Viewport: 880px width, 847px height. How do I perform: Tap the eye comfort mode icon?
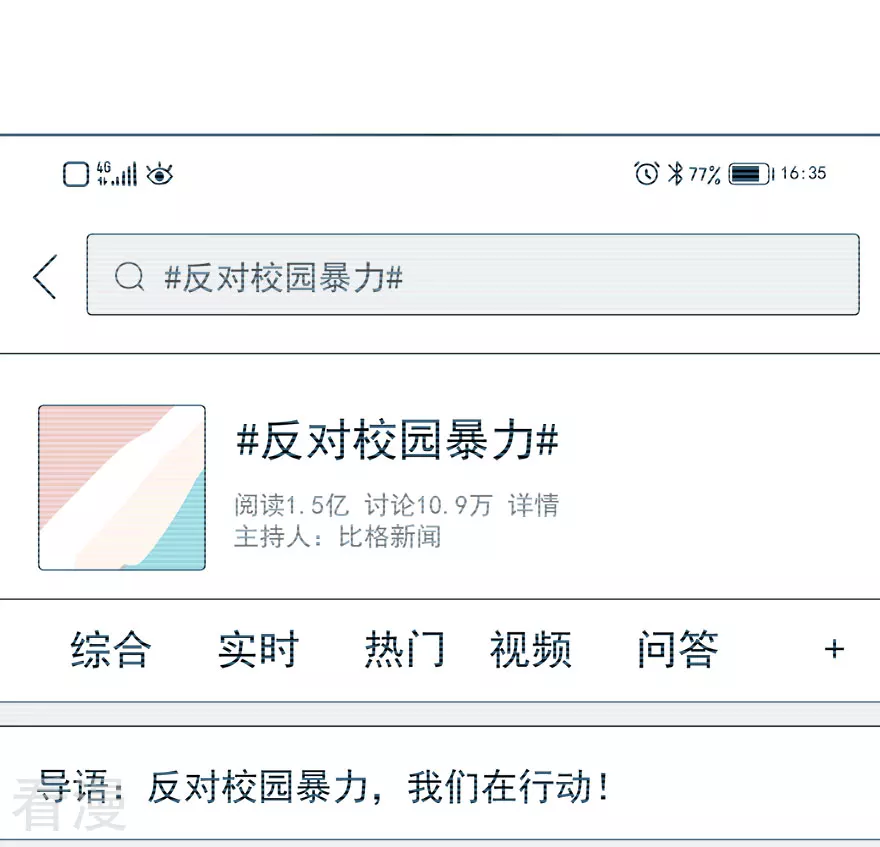[x=159, y=174]
